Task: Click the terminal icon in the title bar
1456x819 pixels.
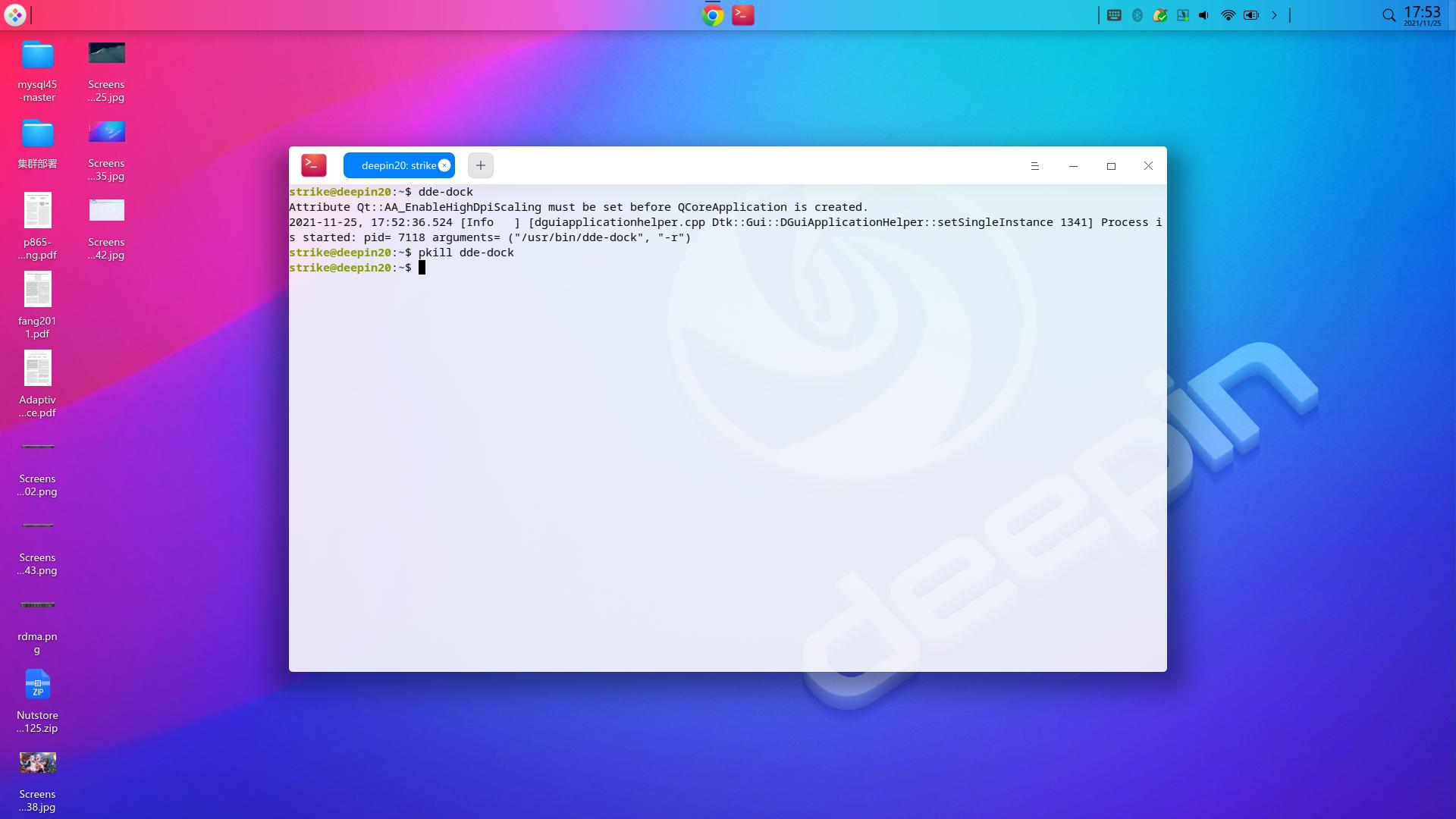Action: click(x=314, y=165)
